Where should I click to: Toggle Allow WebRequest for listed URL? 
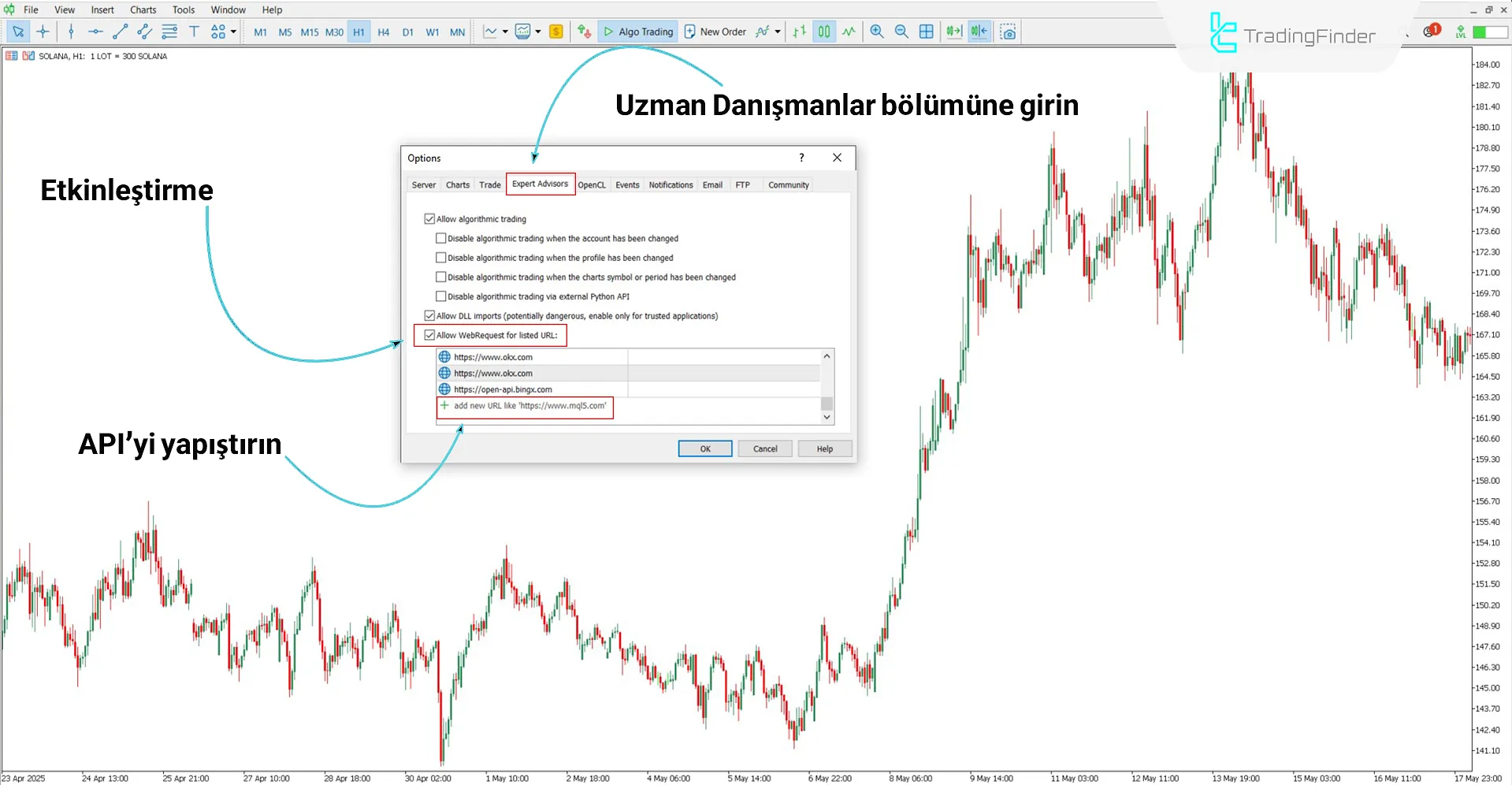click(429, 335)
